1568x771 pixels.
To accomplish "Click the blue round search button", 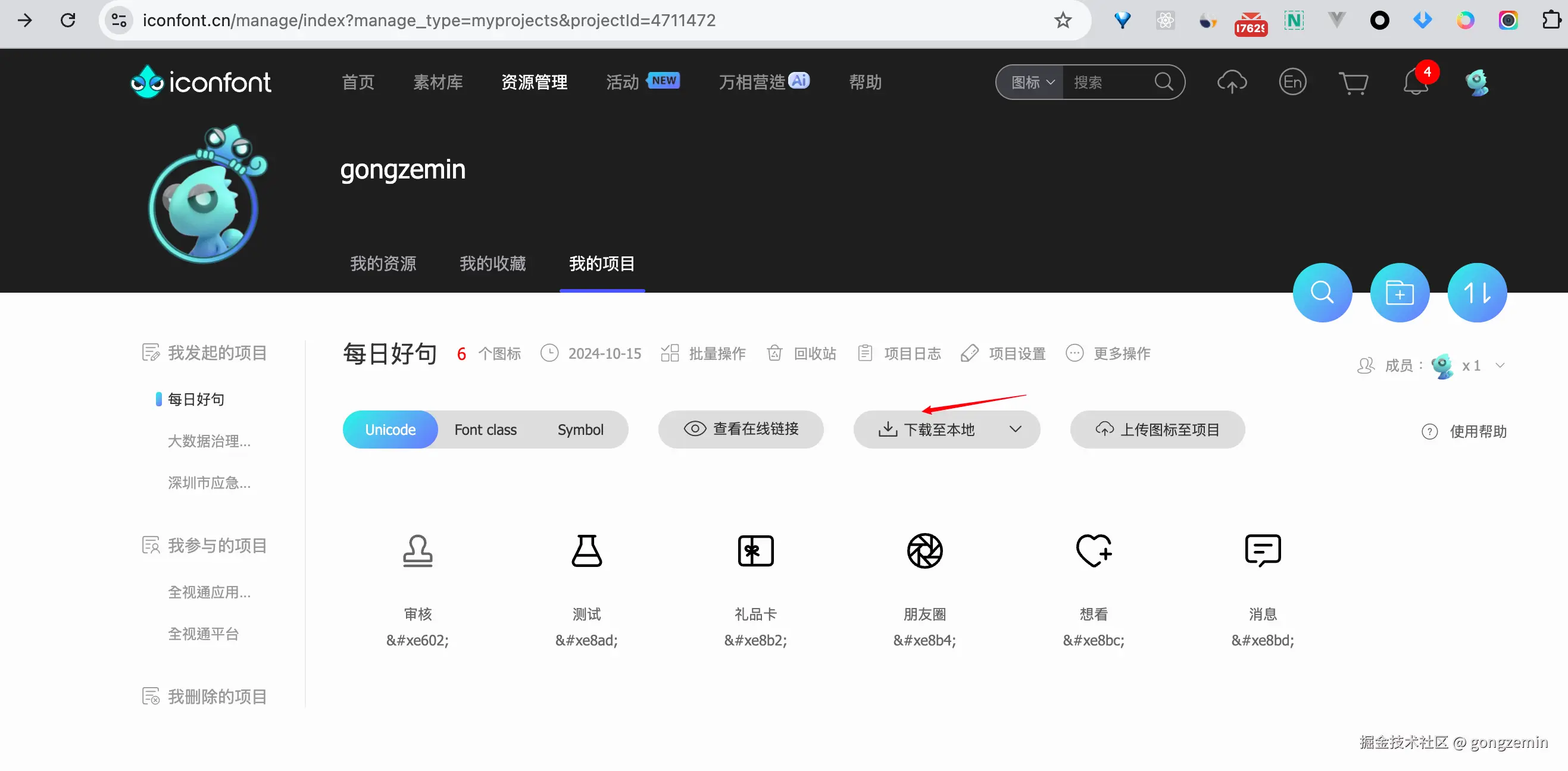I will [x=1322, y=293].
